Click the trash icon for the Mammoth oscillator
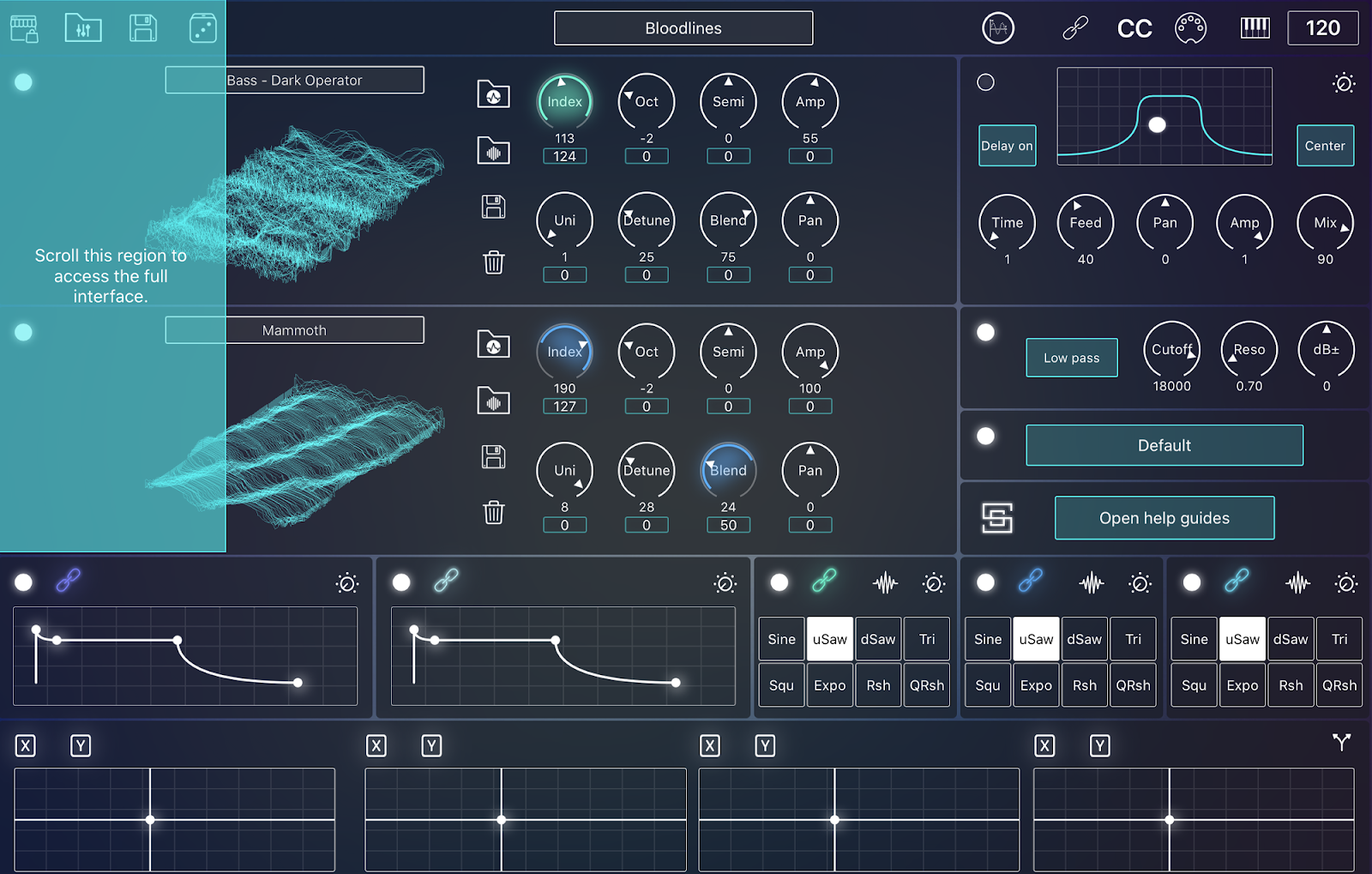The width and height of the screenshot is (1372, 874). point(493,513)
